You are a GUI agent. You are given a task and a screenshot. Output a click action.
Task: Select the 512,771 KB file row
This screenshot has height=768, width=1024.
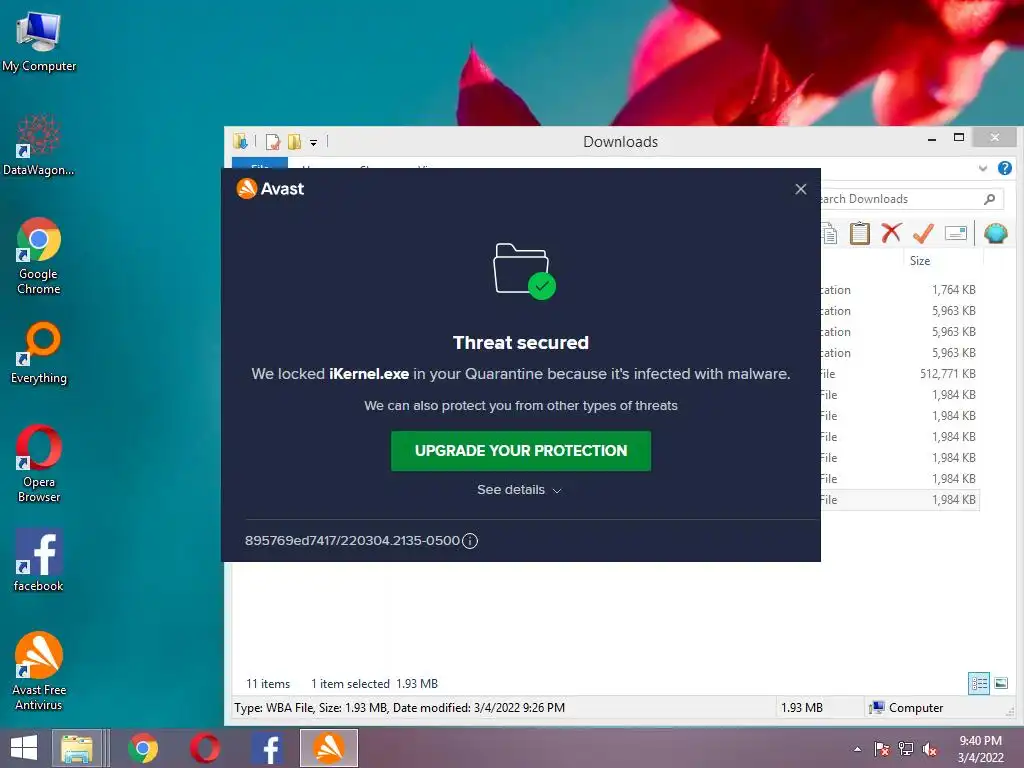pyautogui.click(x=900, y=374)
